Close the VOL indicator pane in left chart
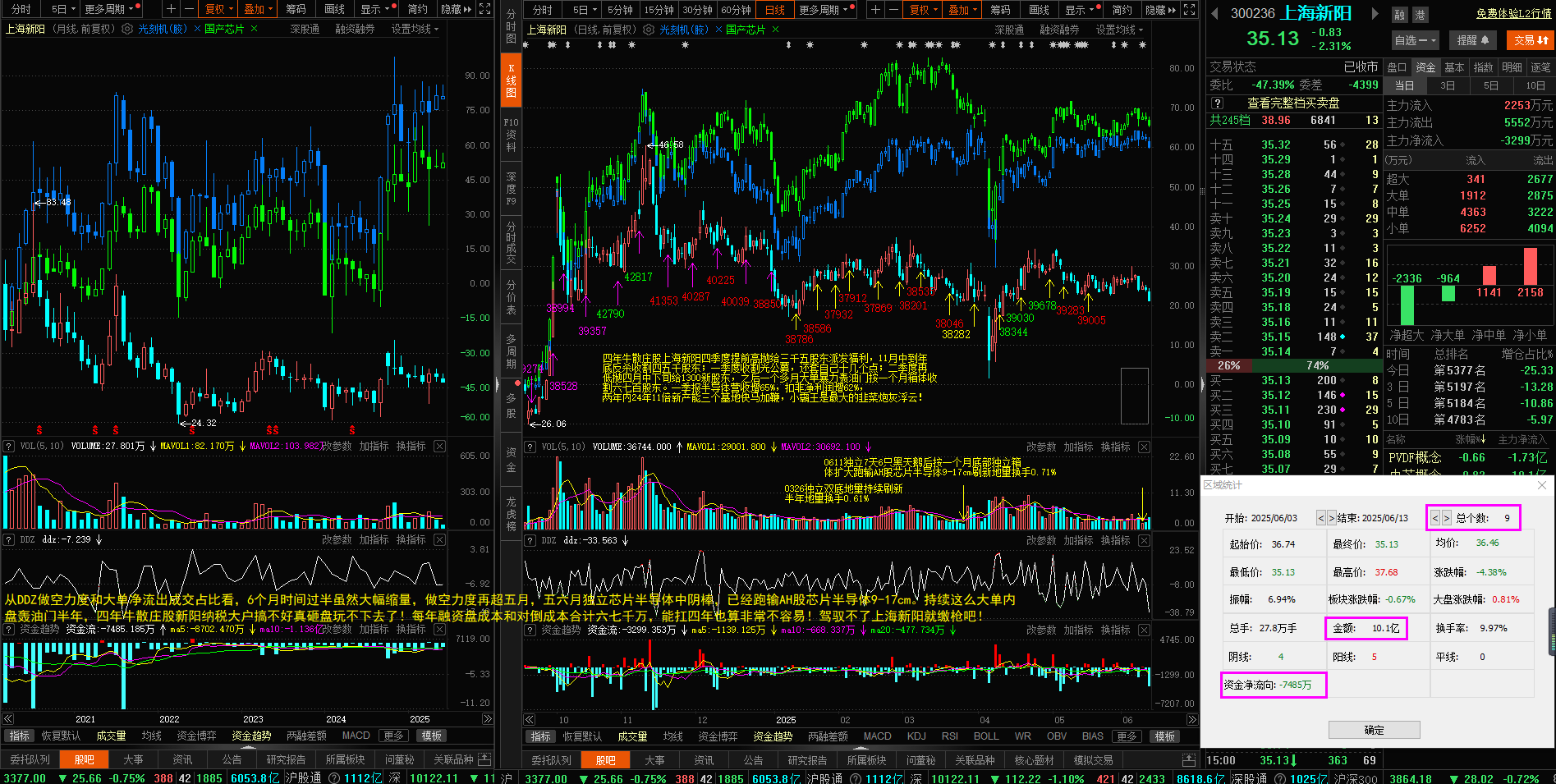The width and height of the screenshot is (1556, 784). [440, 446]
